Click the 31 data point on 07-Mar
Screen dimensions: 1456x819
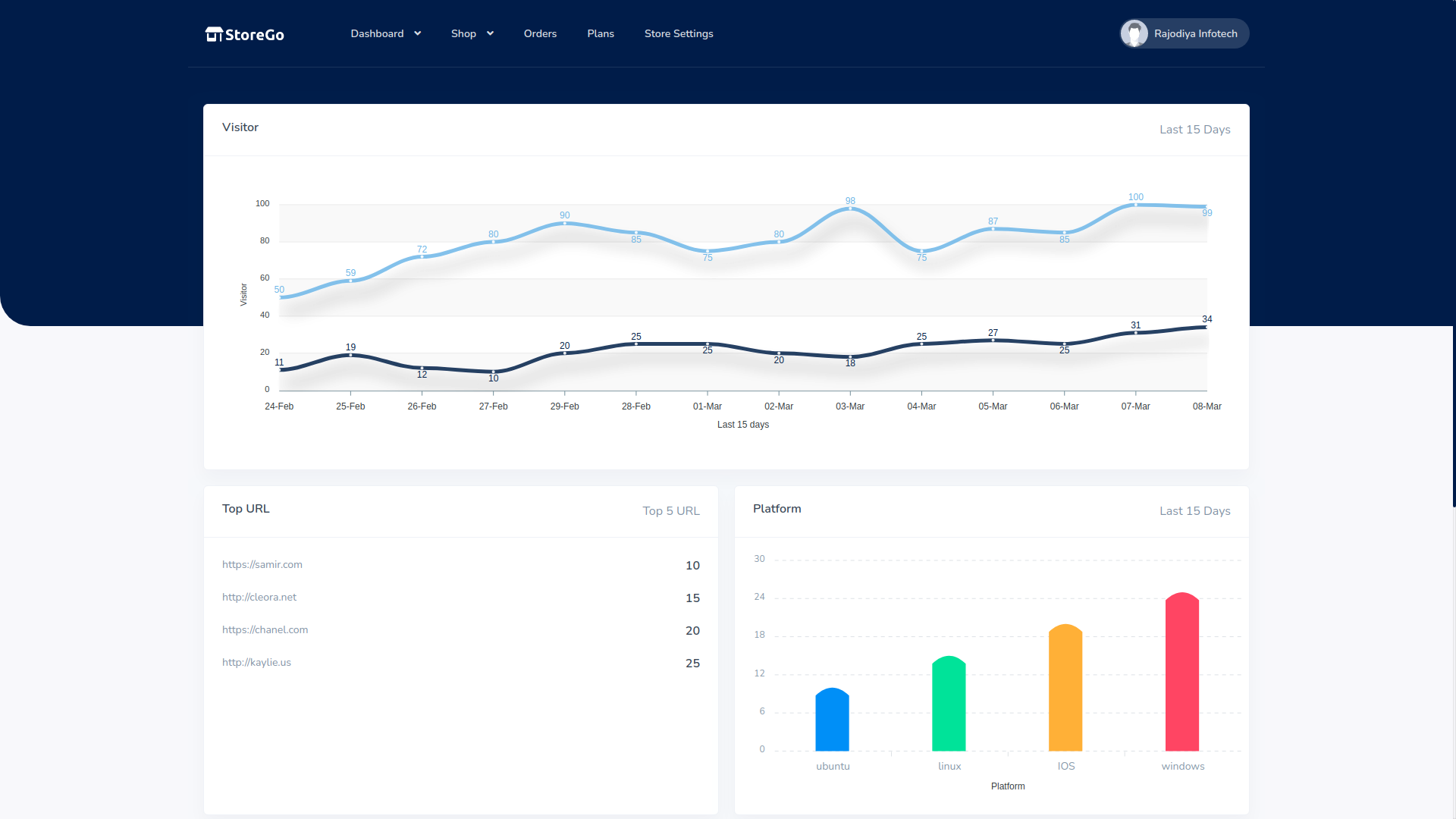[1135, 332]
